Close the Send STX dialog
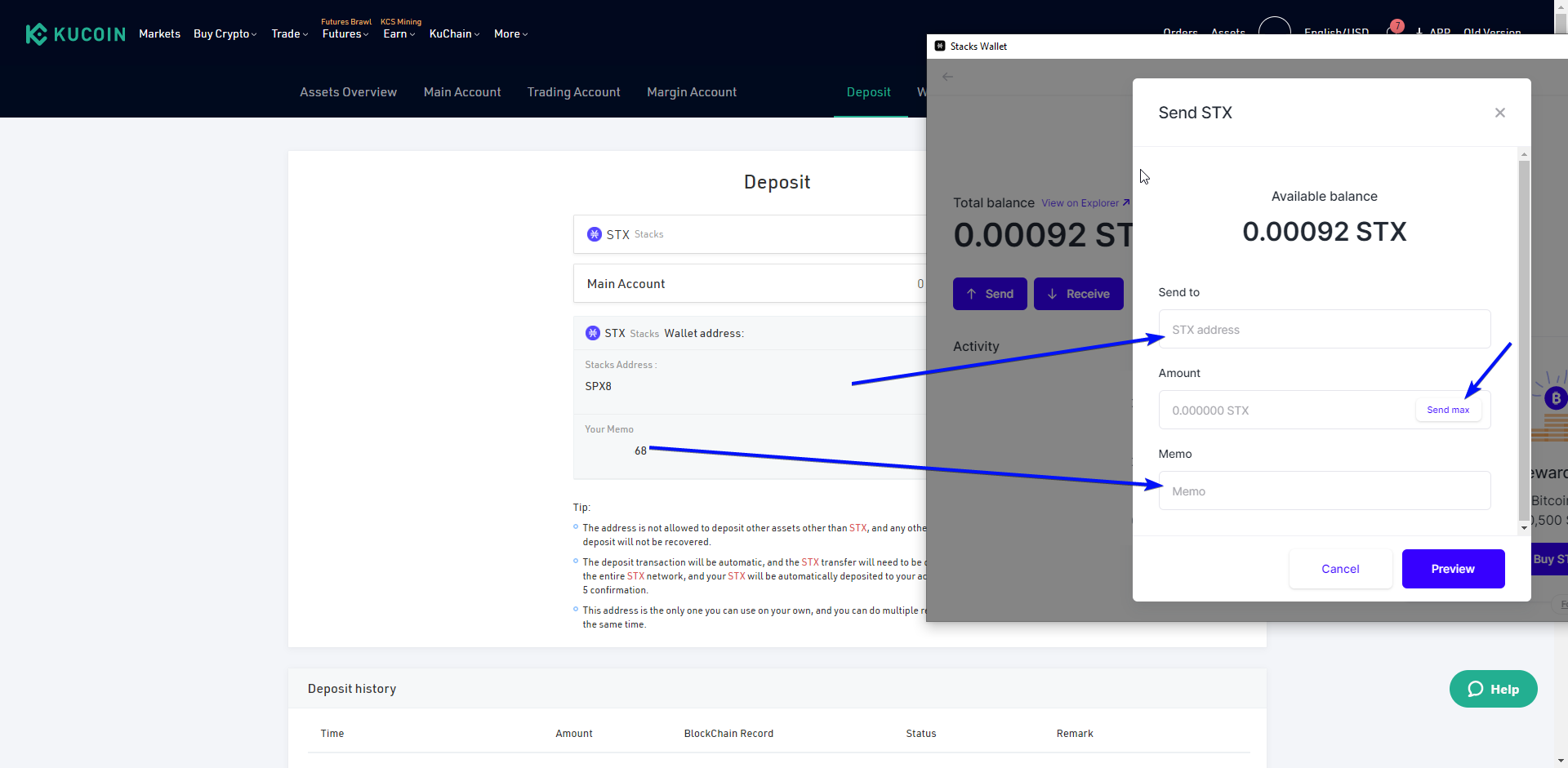Image resolution: width=1568 pixels, height=768 pixels. click(1499, 113)
